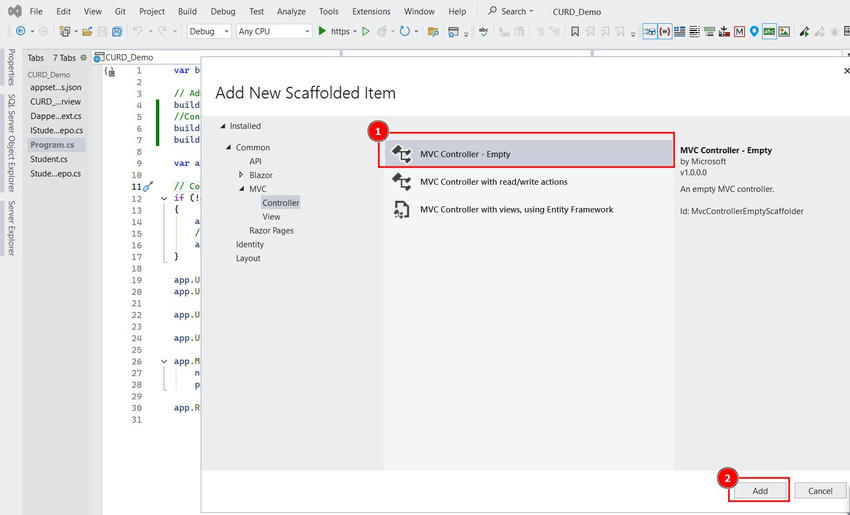Collapse the MVC tree node

242,189
